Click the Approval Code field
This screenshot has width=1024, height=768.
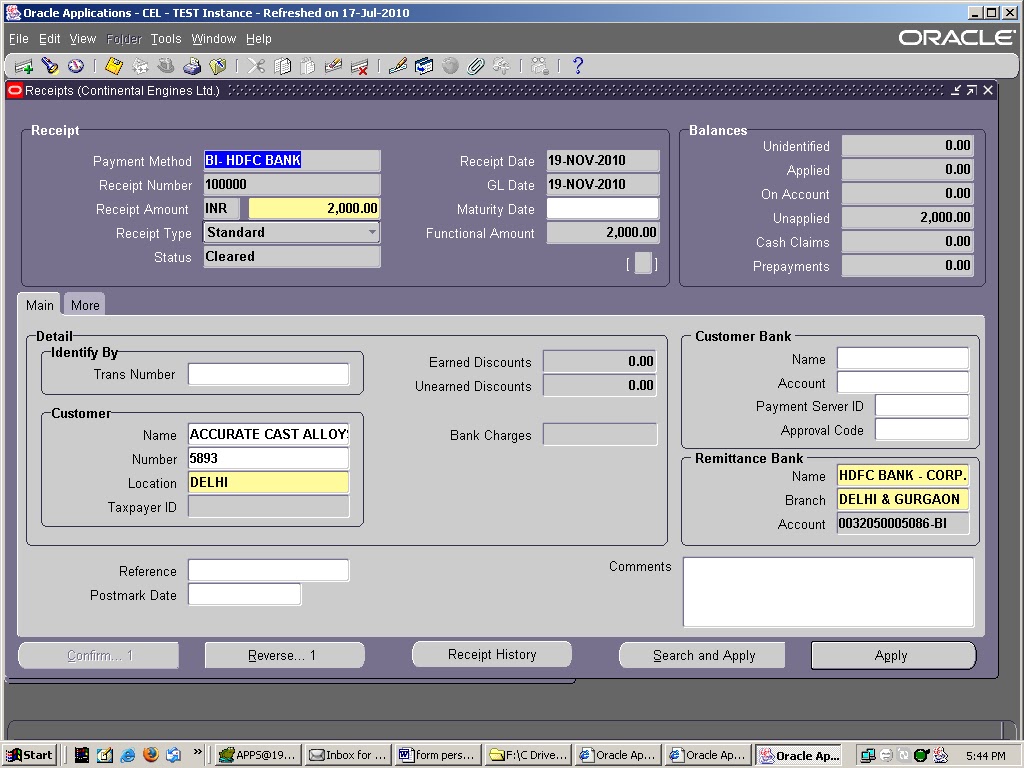(x=922, y=430)
